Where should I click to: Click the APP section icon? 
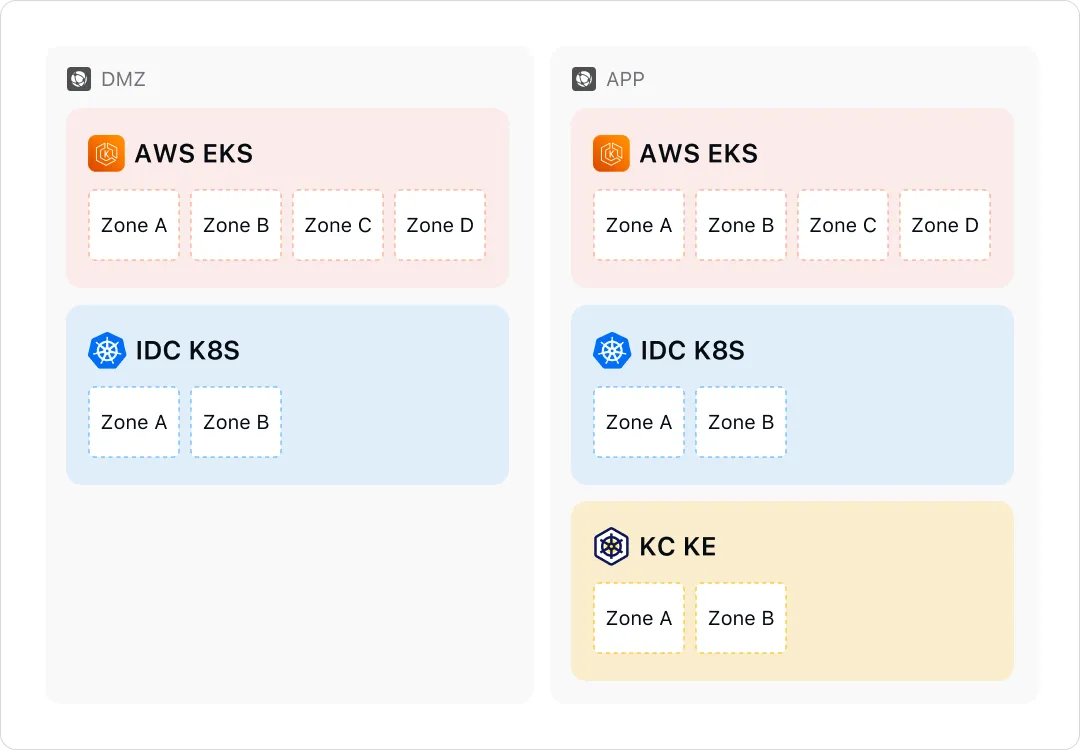(583, 79)
